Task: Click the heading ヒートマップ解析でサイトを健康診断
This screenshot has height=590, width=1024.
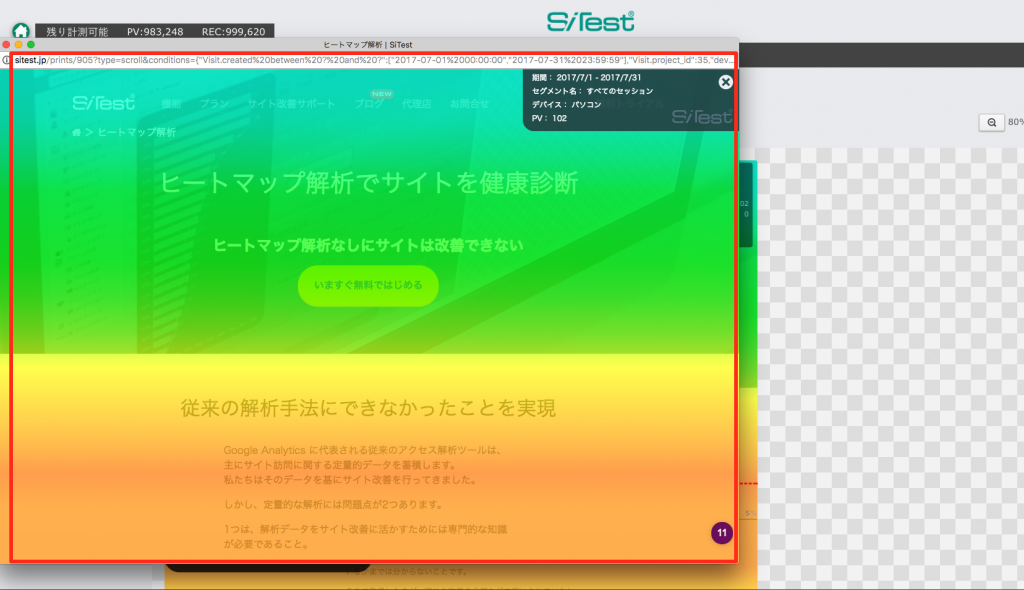Action: click(369, 183)
